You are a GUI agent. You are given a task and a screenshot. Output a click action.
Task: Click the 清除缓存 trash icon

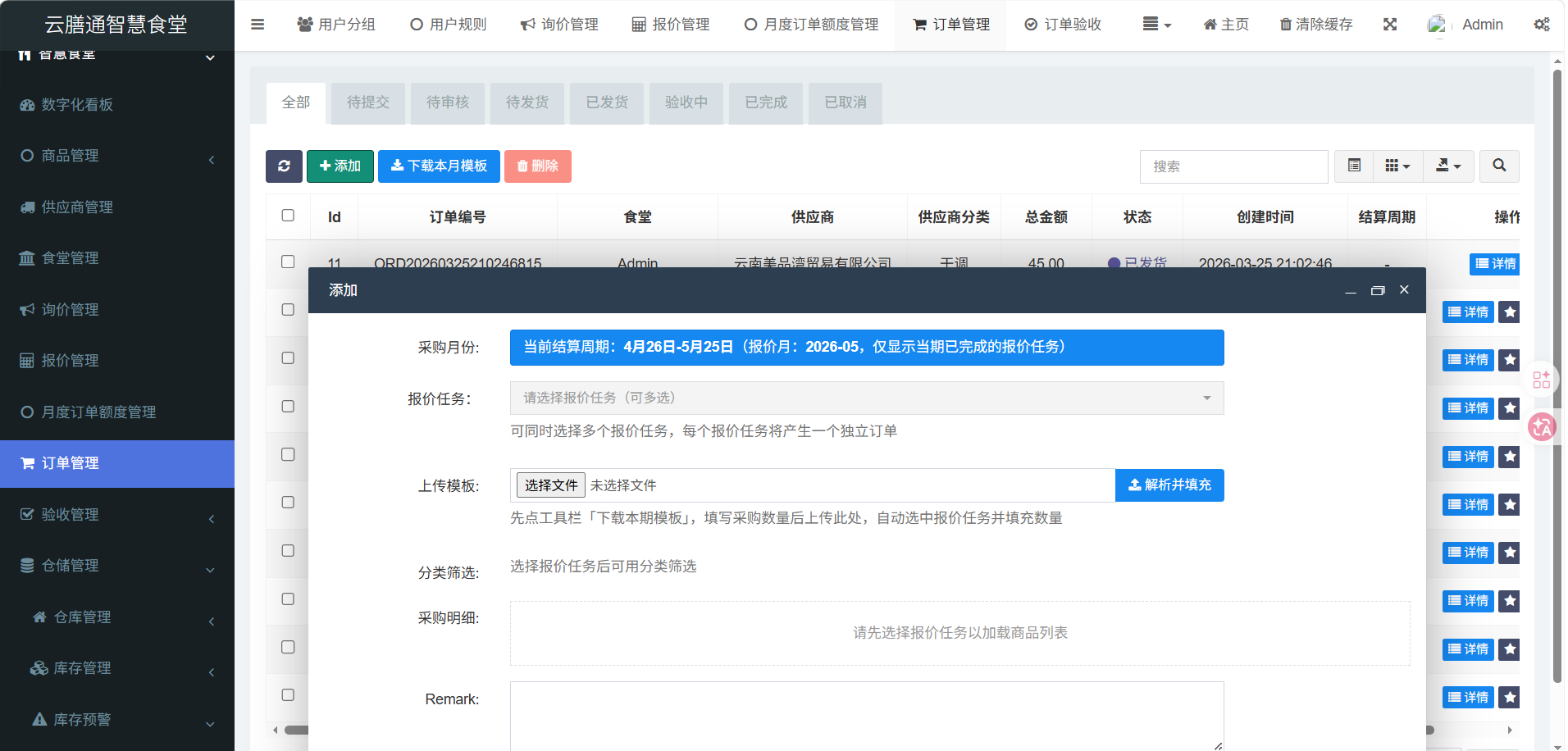1286,25
